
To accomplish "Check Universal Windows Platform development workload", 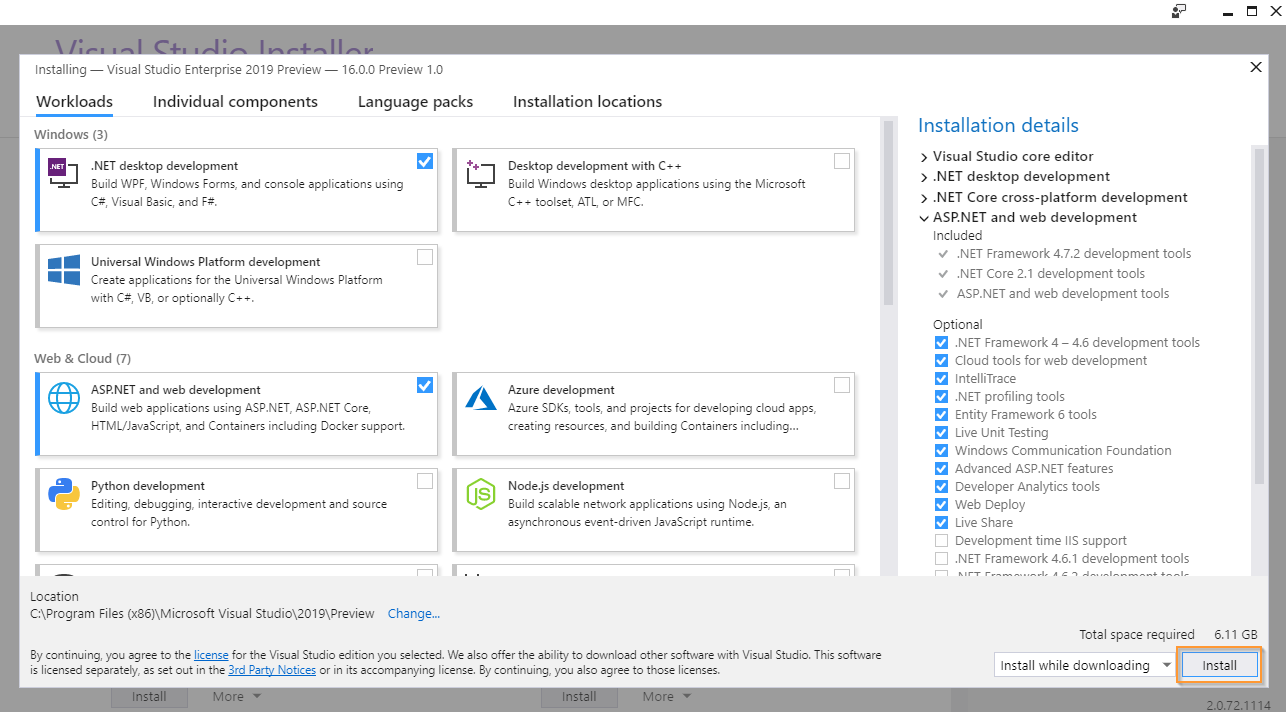I will click(x=425, y=257).
